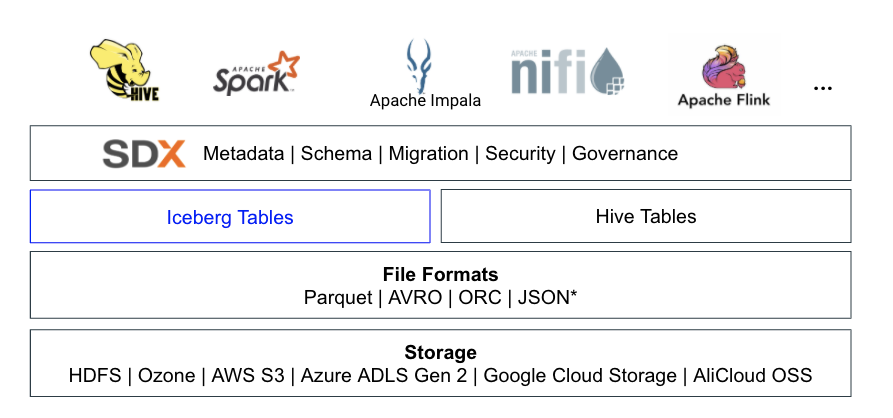
Task: Click the Governance label in SDX row
Action: coord(625,154)
